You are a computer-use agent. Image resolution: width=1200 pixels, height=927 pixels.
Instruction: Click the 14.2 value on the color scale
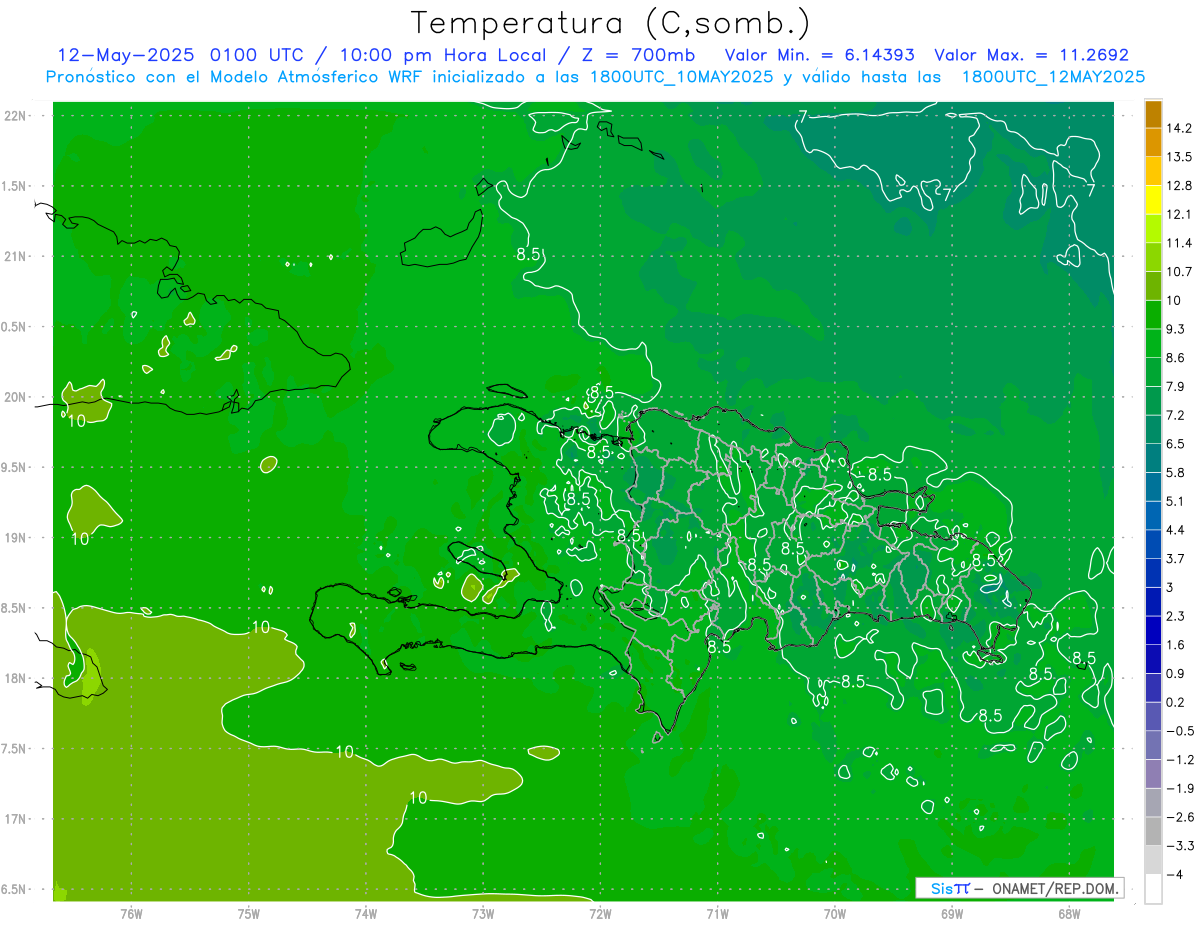[x=1179, y=128]
